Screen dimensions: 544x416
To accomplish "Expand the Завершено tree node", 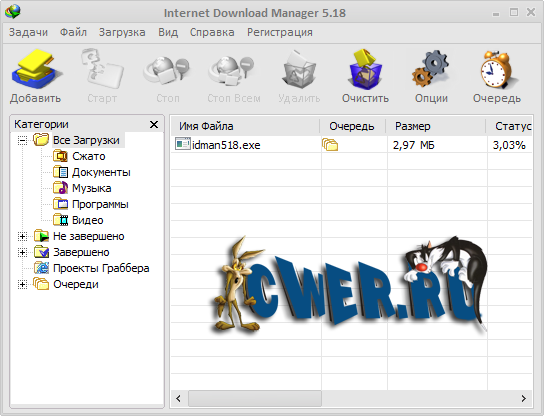I will tap(22, 252).
